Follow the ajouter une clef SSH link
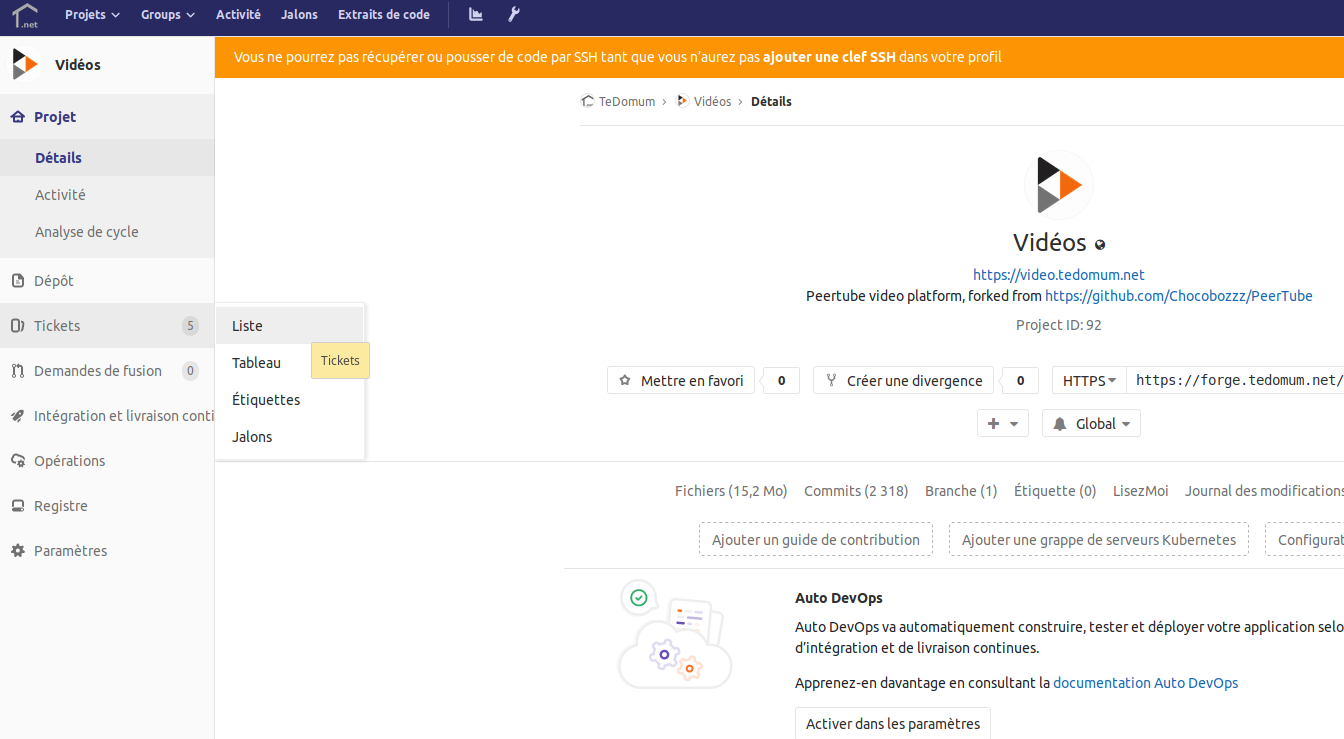Viewport: 1344px width, 739px height. coord(829,58)
